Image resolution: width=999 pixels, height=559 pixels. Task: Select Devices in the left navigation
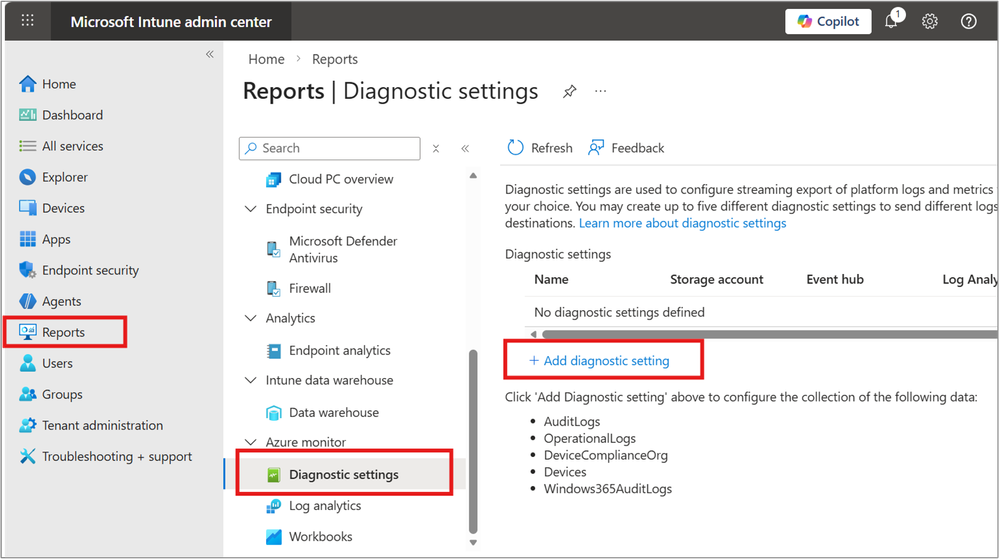[x=63, y=208]
